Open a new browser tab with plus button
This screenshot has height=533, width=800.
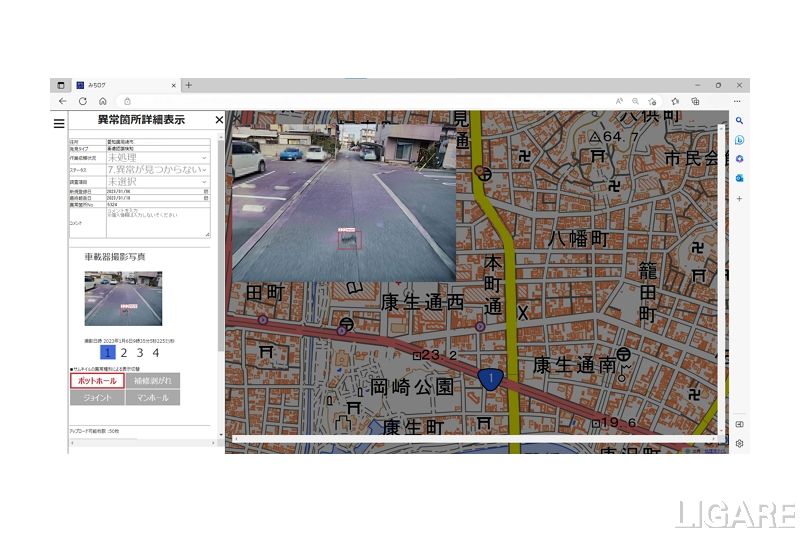[189, 85]
